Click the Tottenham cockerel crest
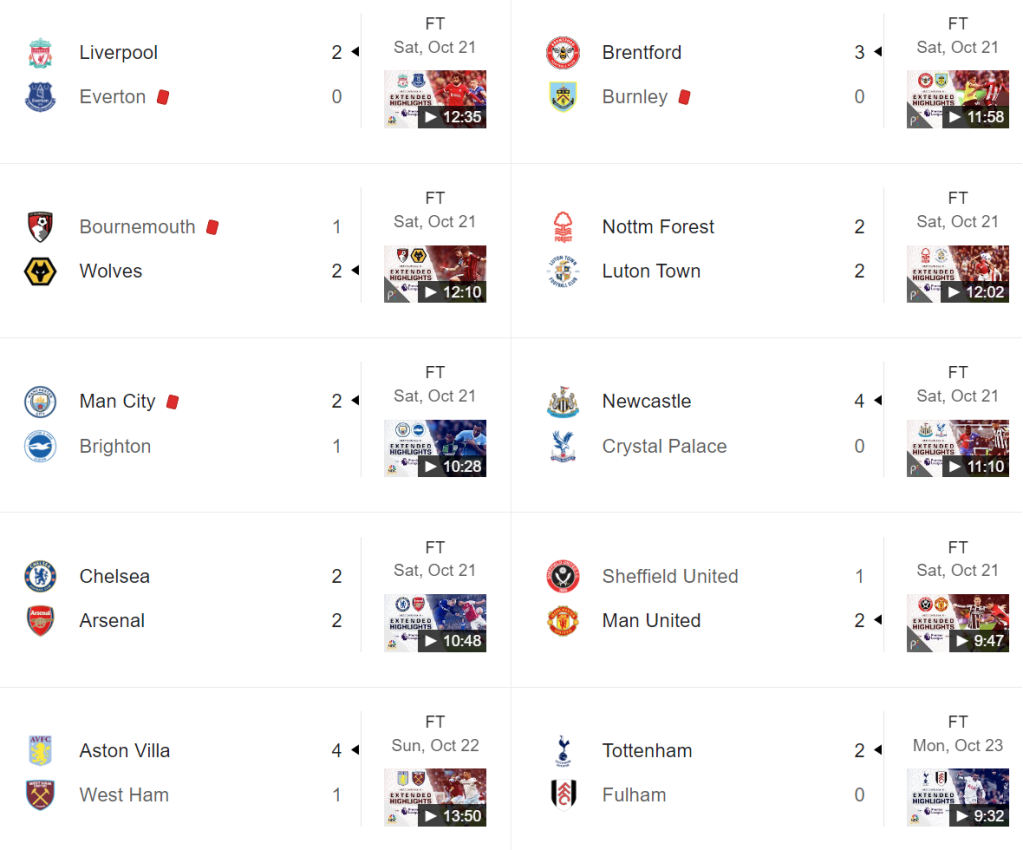This screenshot has height=850, width=1023. point(563,751)
